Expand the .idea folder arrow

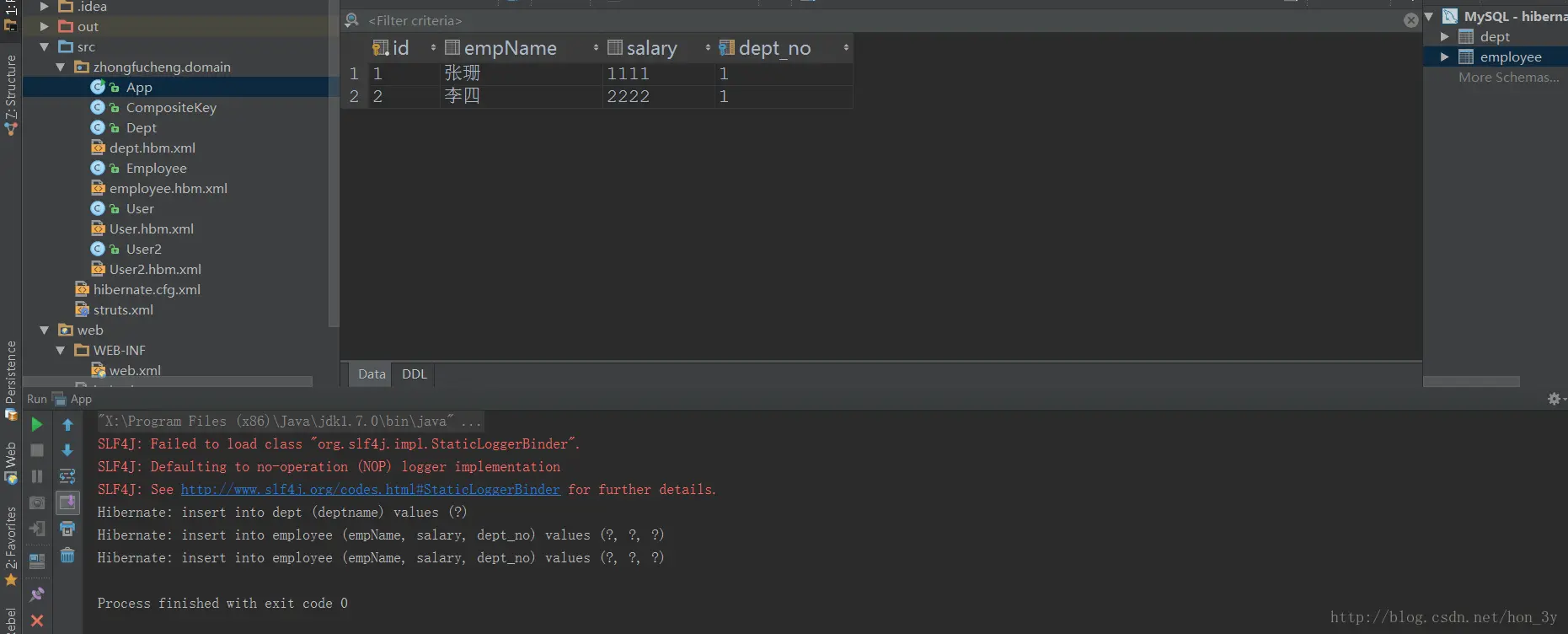point(45,6)
